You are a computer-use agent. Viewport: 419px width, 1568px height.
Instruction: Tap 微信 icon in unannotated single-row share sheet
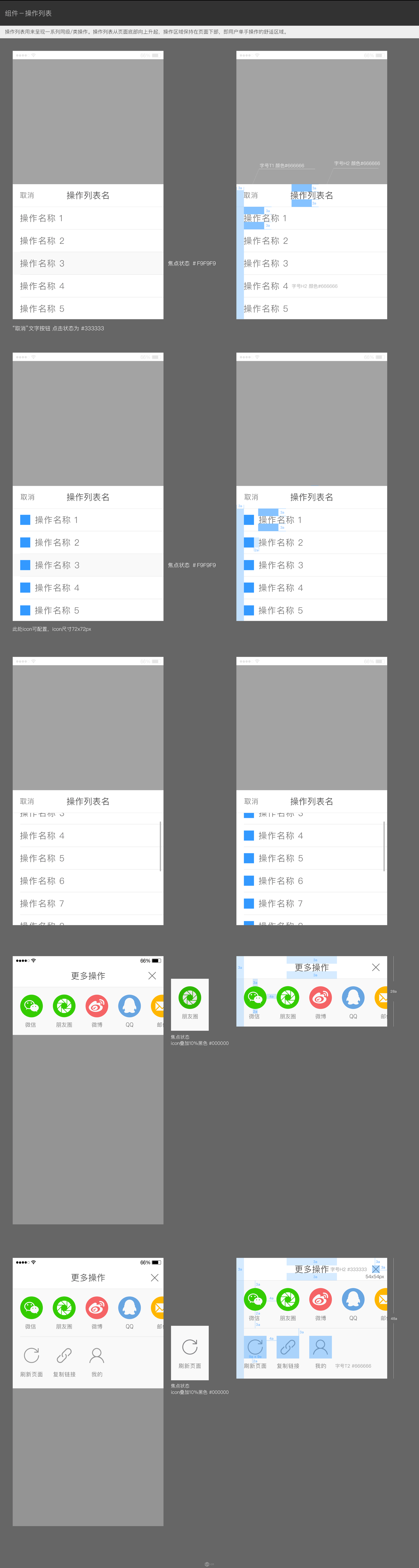[x=32, y=1006]
